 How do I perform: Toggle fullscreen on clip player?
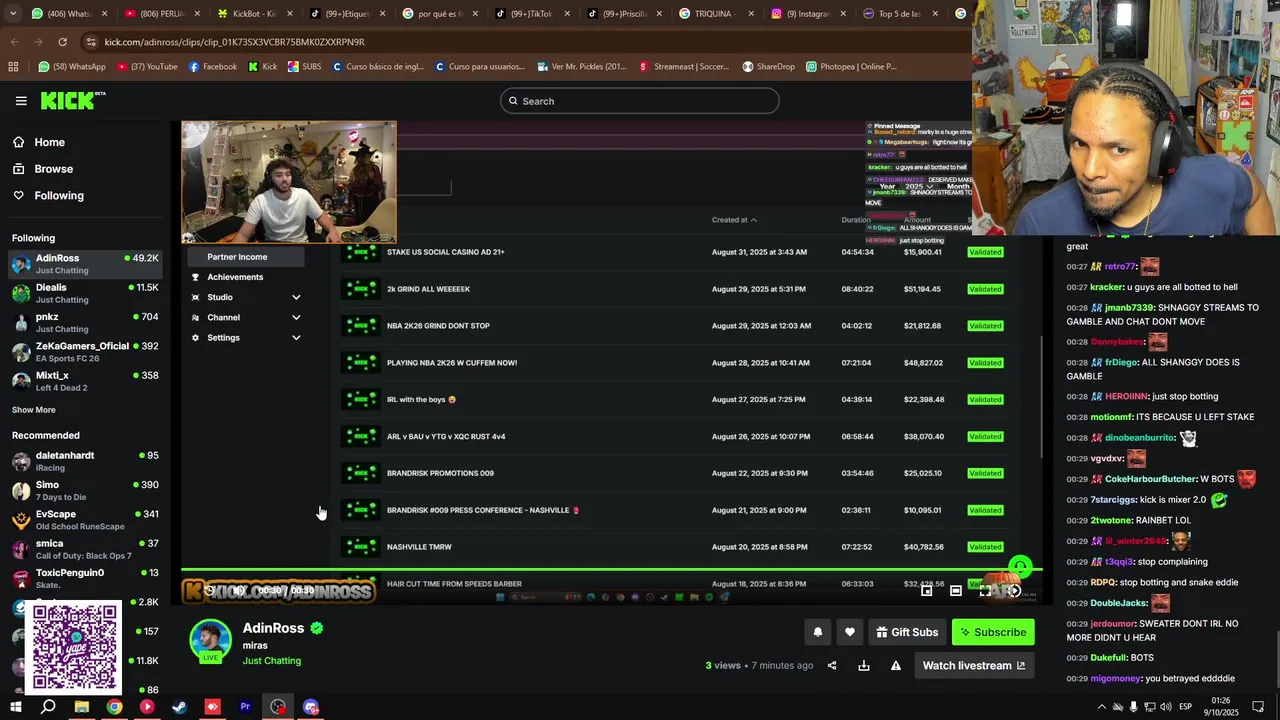985,591
